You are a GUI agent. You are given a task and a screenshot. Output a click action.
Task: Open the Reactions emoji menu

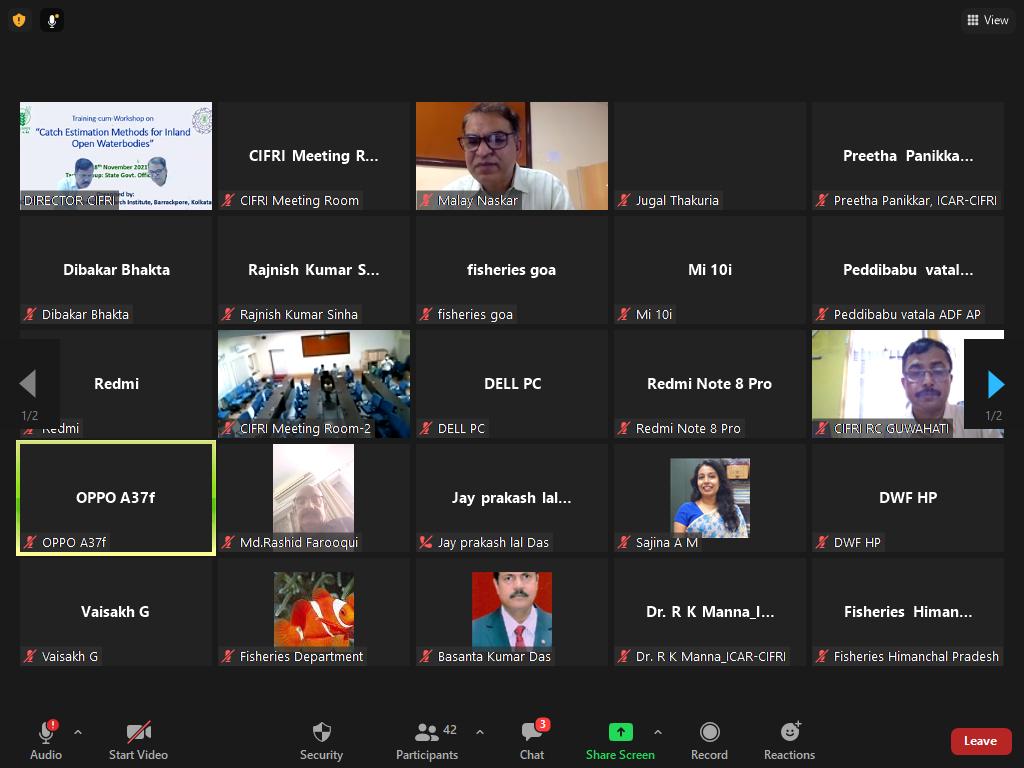pos(789,741)
